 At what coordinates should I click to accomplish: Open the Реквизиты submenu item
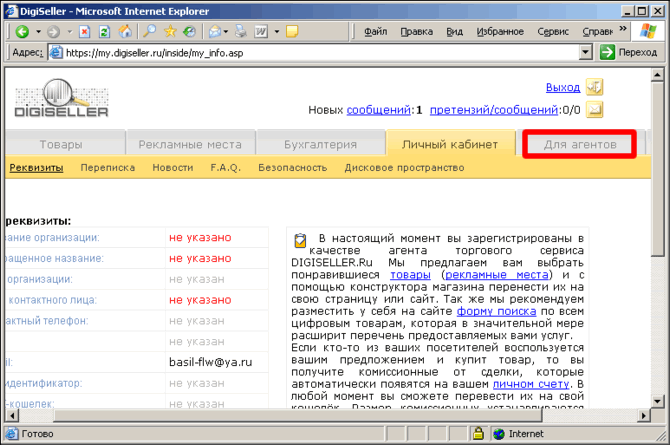pos(36,168)
